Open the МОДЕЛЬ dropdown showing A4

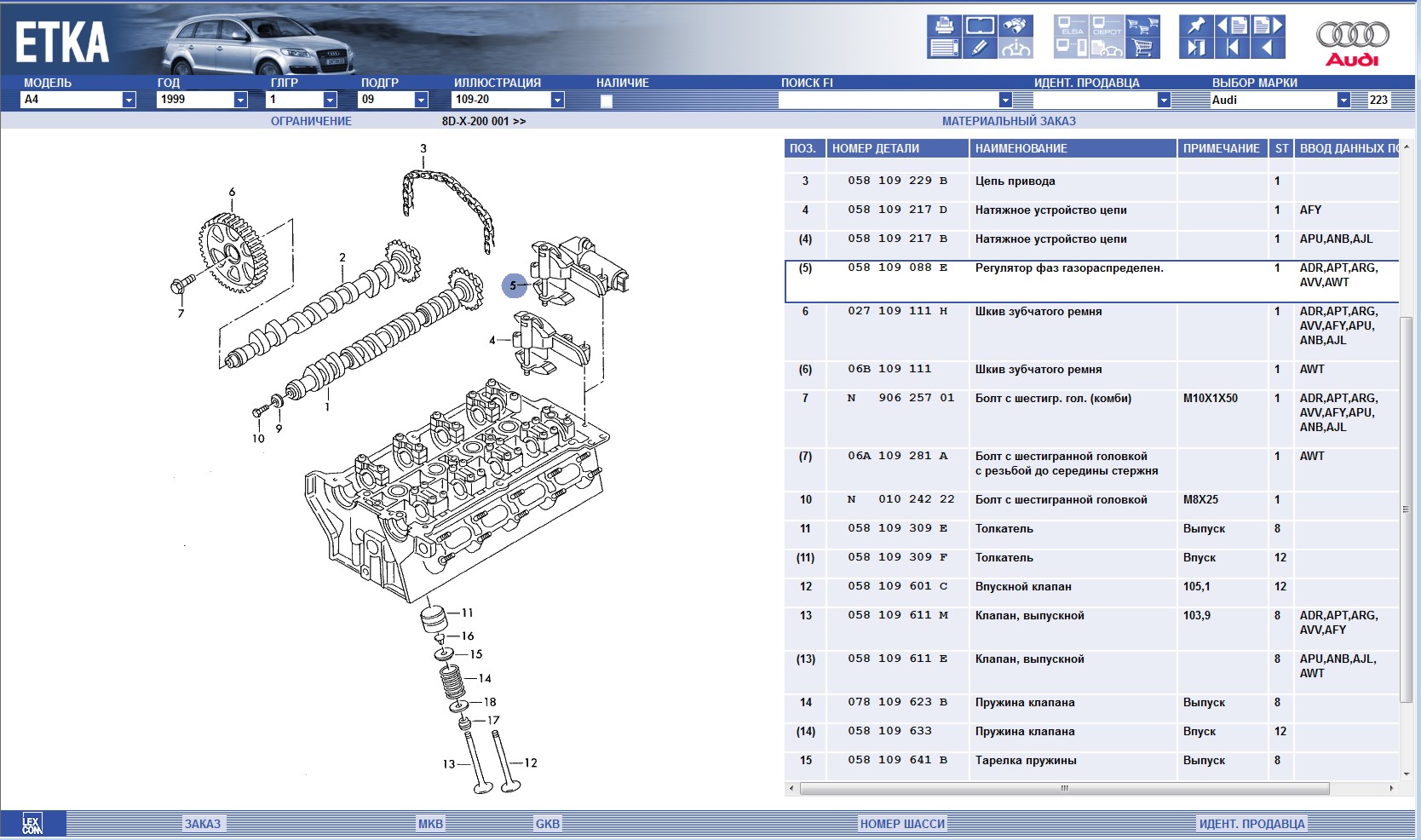(129, 100)
